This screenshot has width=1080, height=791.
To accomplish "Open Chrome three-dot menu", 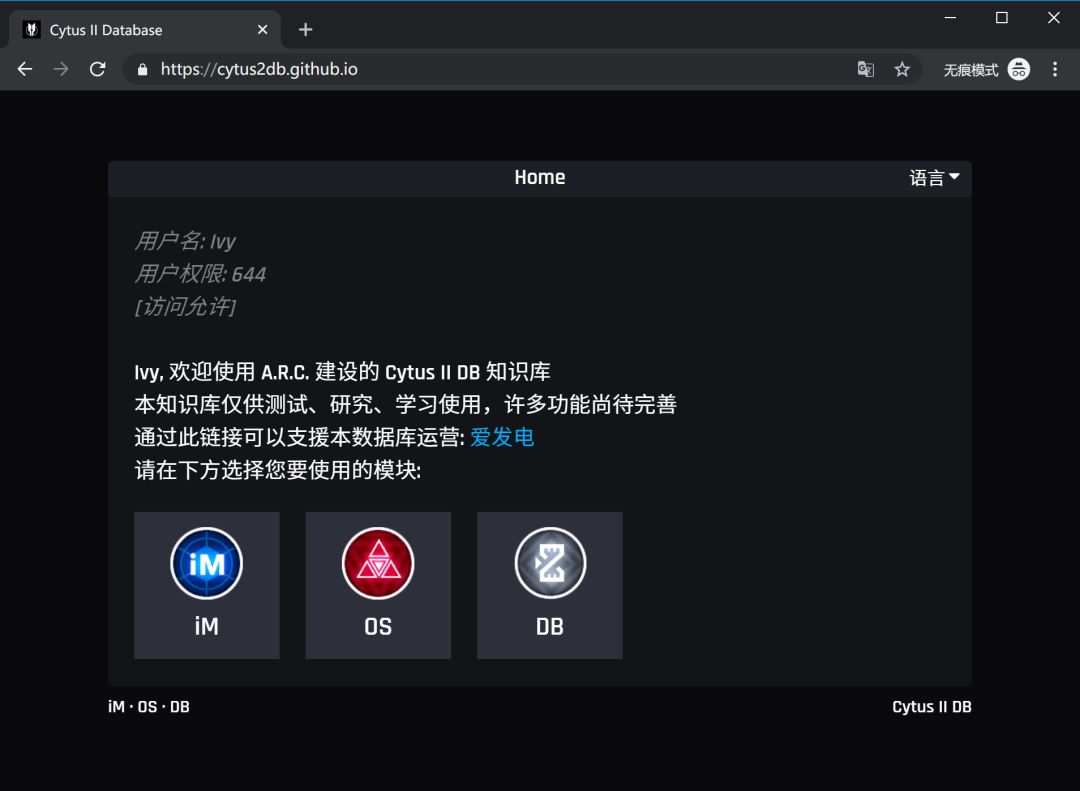I will click(x=1055, y=69).
